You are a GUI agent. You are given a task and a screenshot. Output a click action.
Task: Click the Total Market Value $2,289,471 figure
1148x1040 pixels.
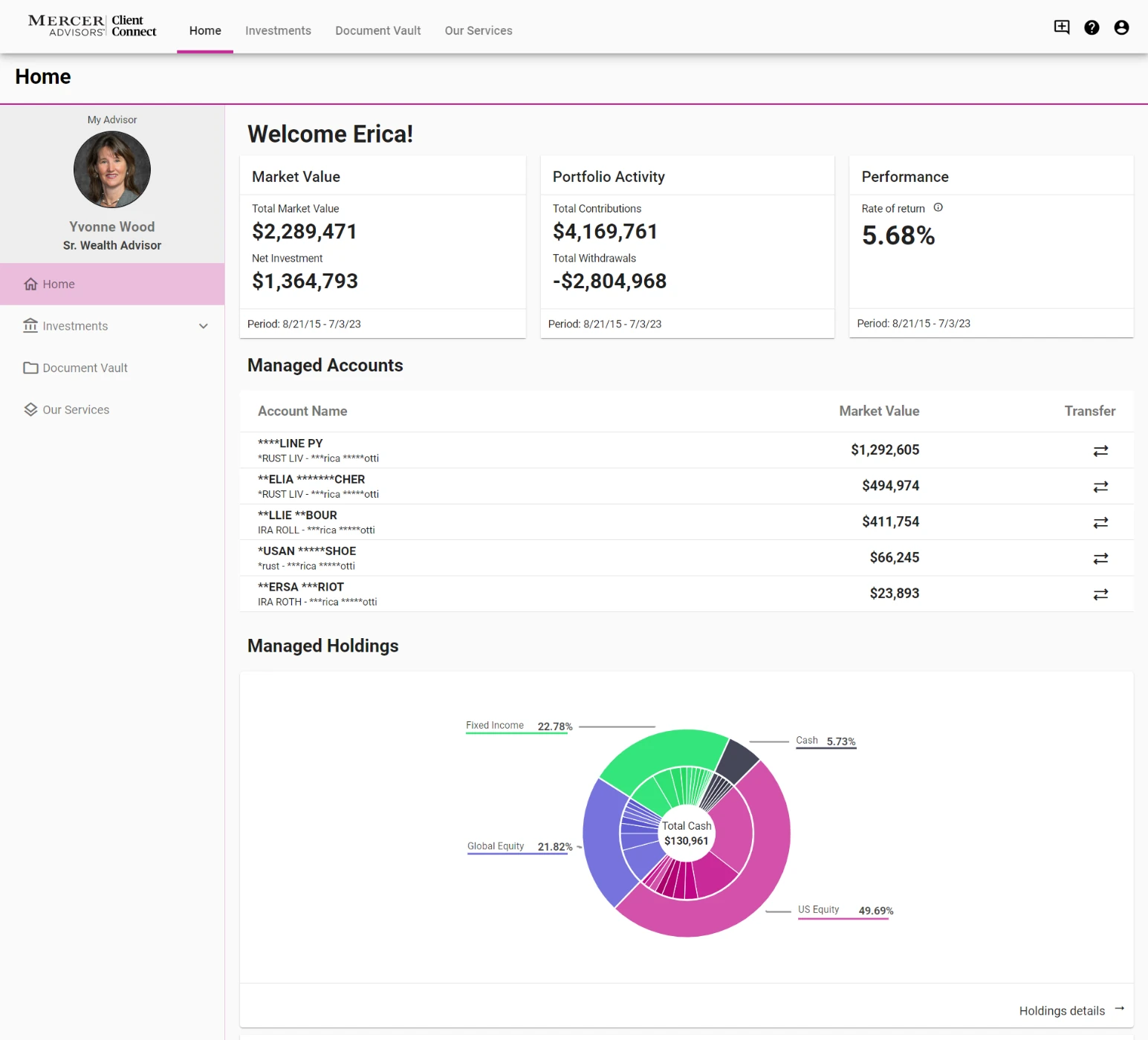(305, 232)
